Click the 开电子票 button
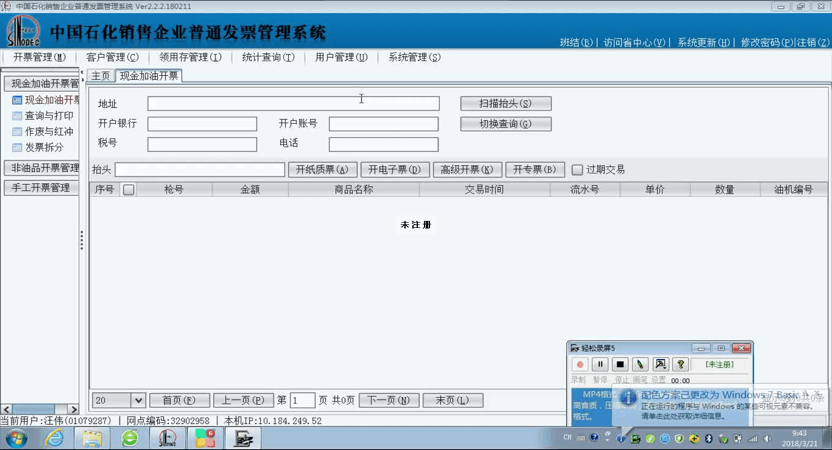This screenshot has height=450, width=832. point(395,169)
